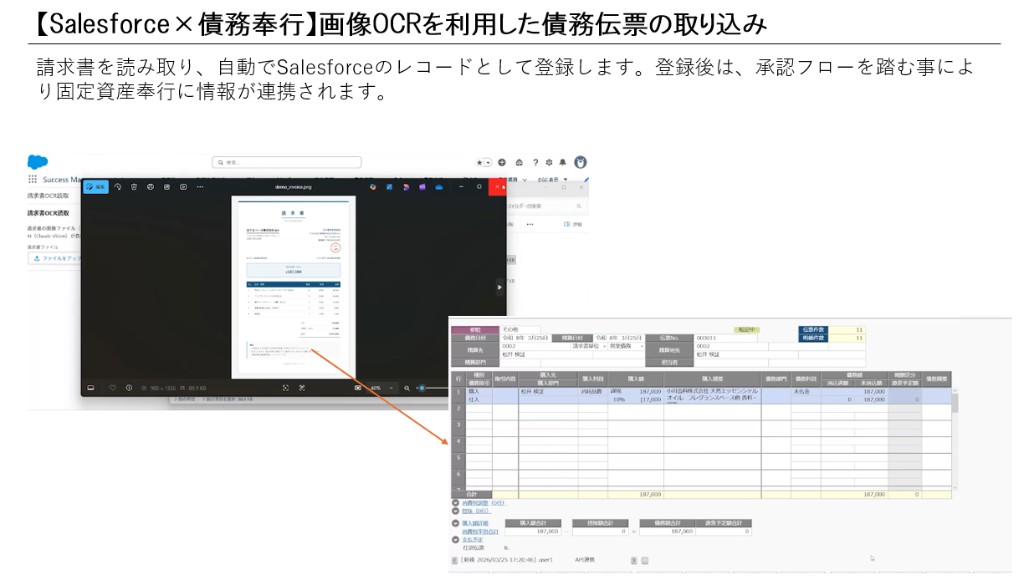Open the Salesforce App Launcher grid icon

pos(33,179)
